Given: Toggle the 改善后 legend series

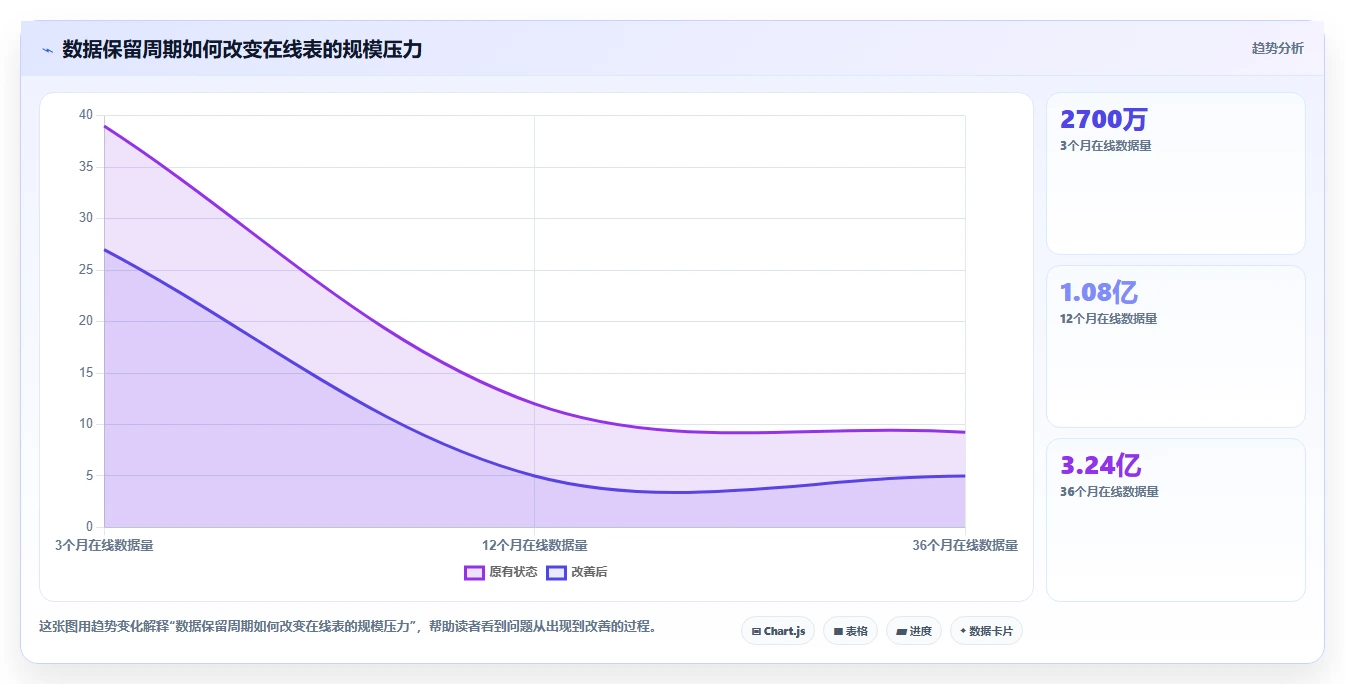Looking at the screenshot, I should (577, 572).
